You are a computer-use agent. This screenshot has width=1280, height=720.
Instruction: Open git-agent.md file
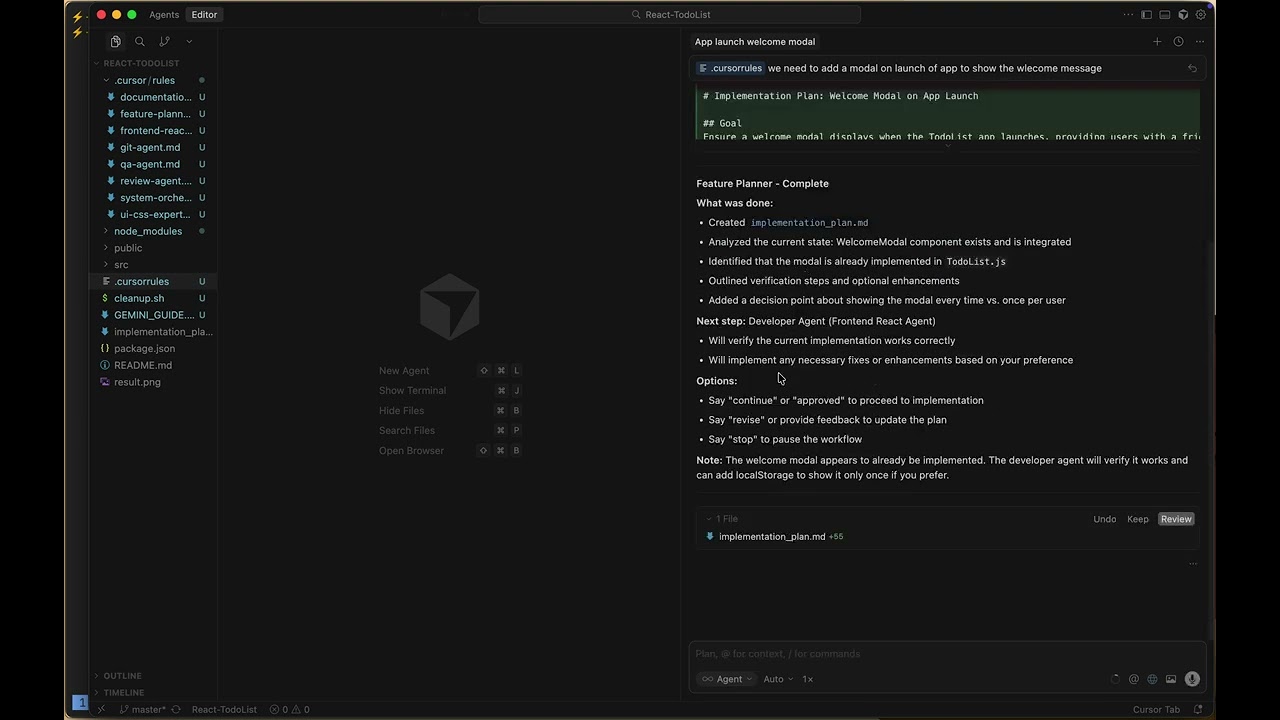point(150,147)
